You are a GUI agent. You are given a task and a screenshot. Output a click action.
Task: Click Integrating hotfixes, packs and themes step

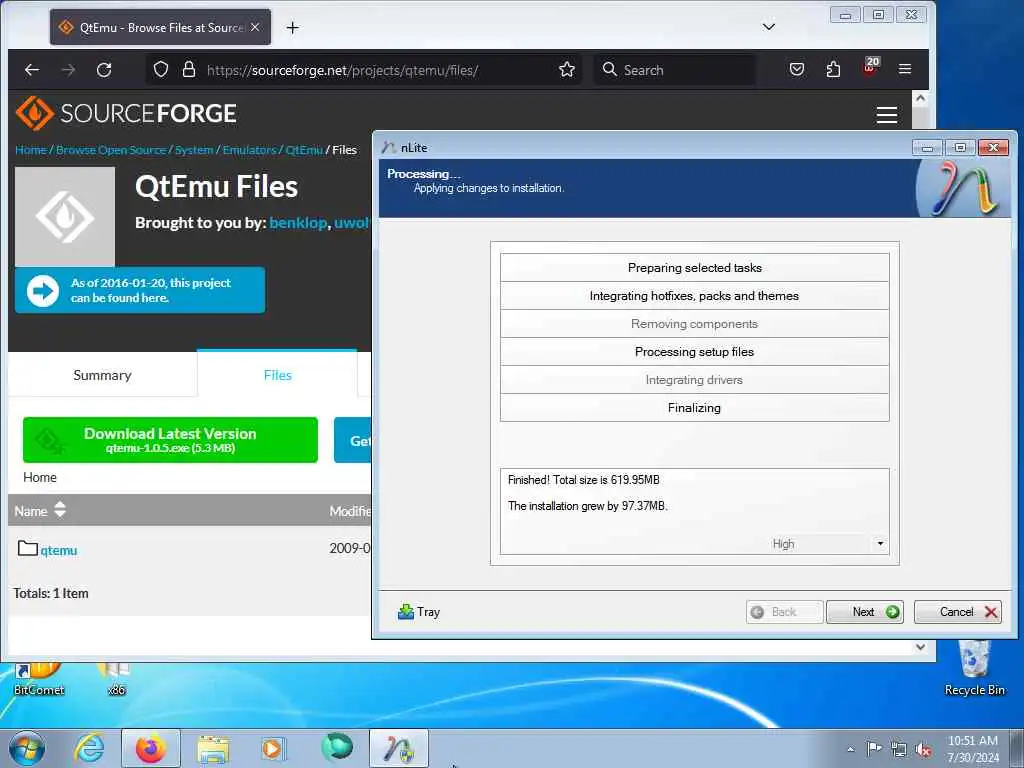pyautogui.click(x=694, y=296)
